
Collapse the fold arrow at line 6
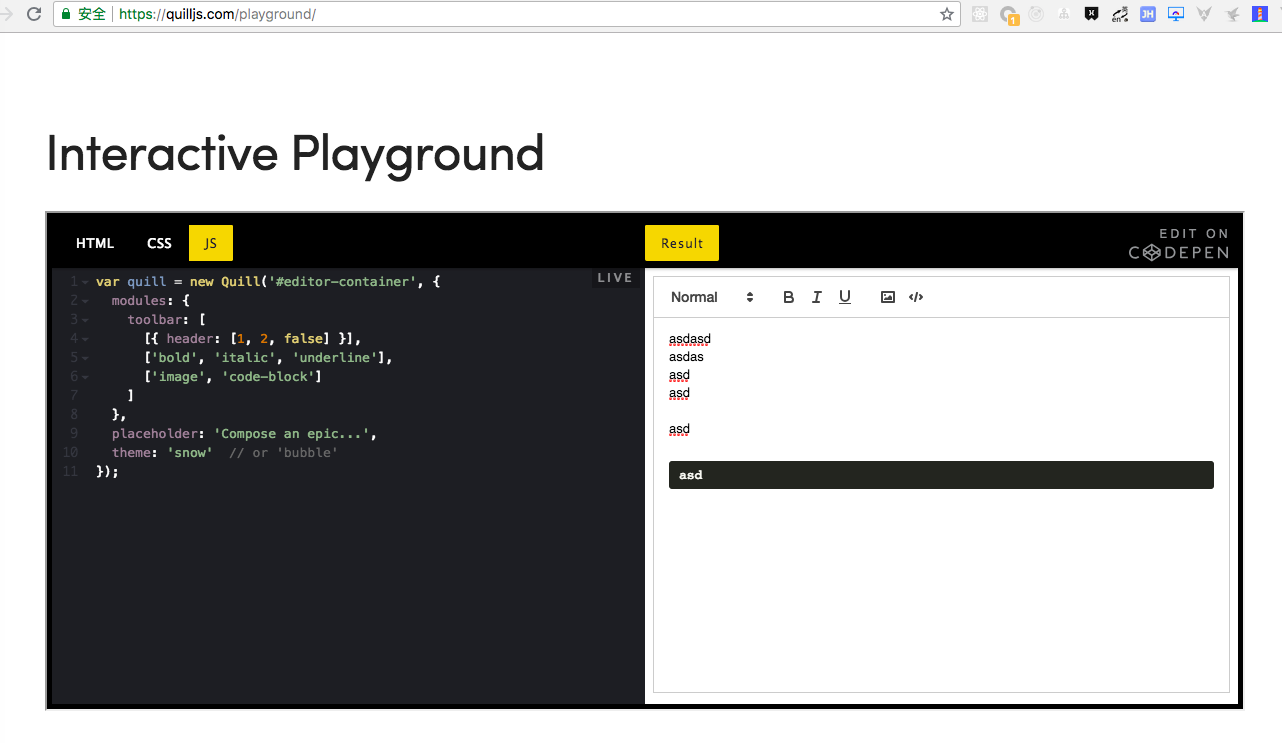(86, 377)
